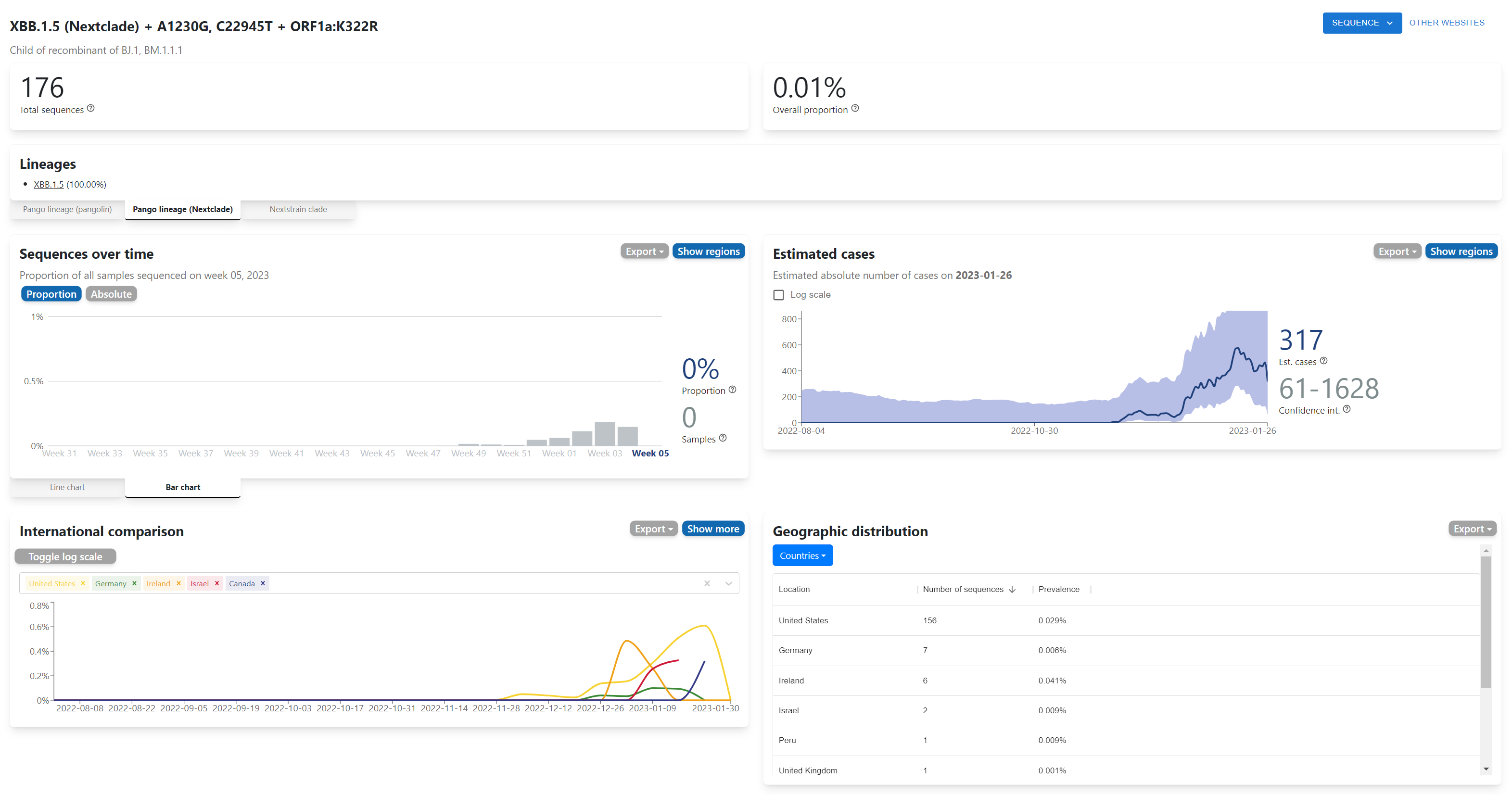This screenshot has height=795, width=1512.
Task: Toggle log scale in International comparison
Action: (65, 556)
